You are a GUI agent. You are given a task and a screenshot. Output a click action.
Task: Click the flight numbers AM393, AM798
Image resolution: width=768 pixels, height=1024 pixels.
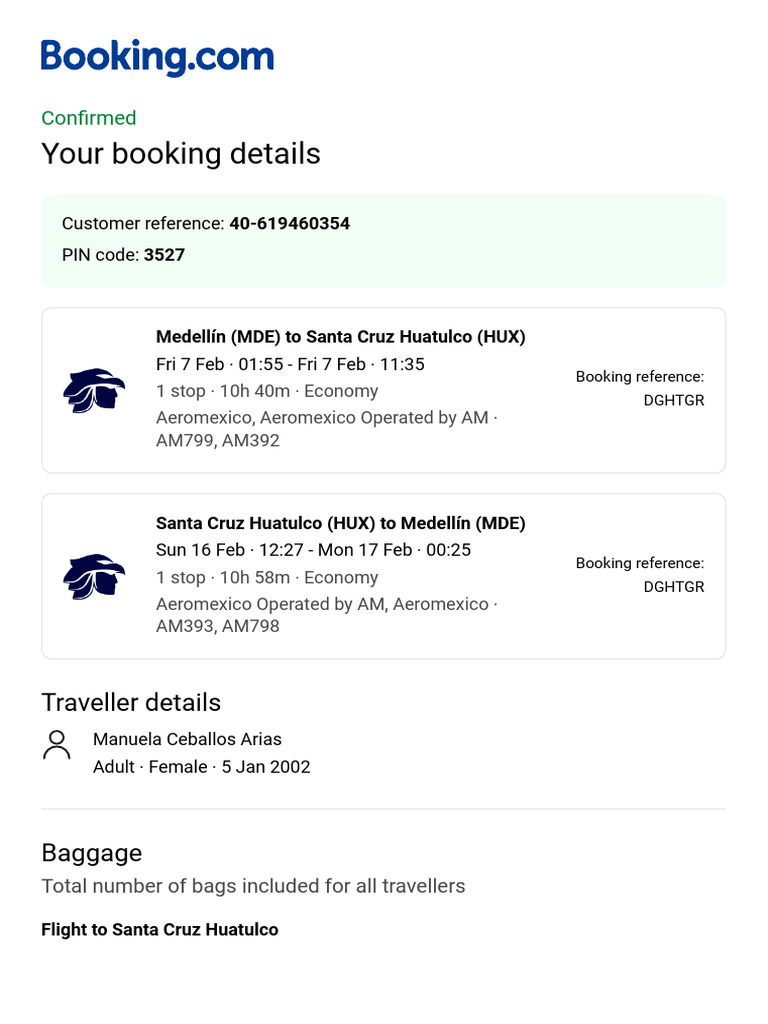pyautogui.click(x=218, y=626)
